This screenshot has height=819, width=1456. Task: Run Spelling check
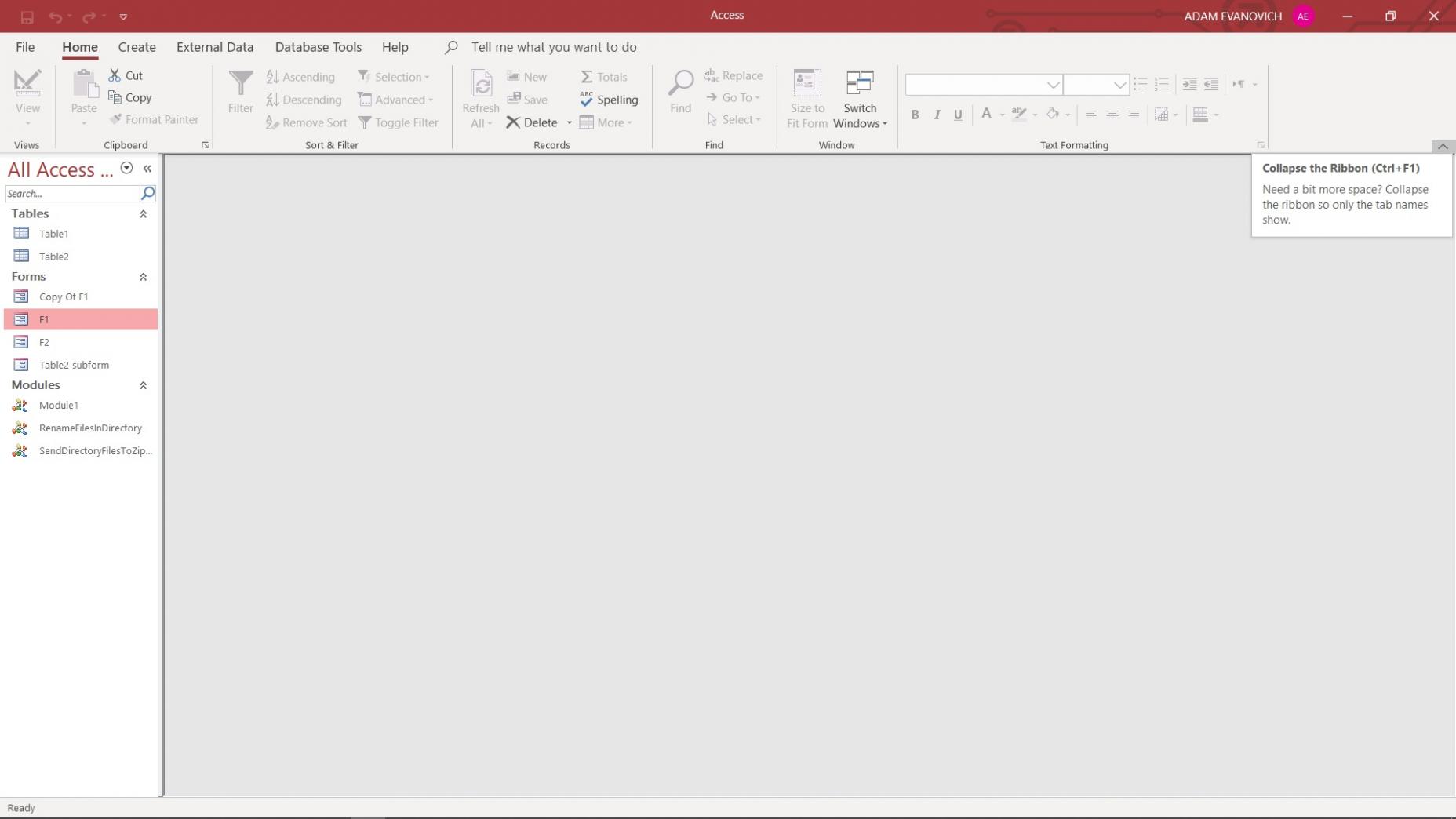click(x=609, y=100)
